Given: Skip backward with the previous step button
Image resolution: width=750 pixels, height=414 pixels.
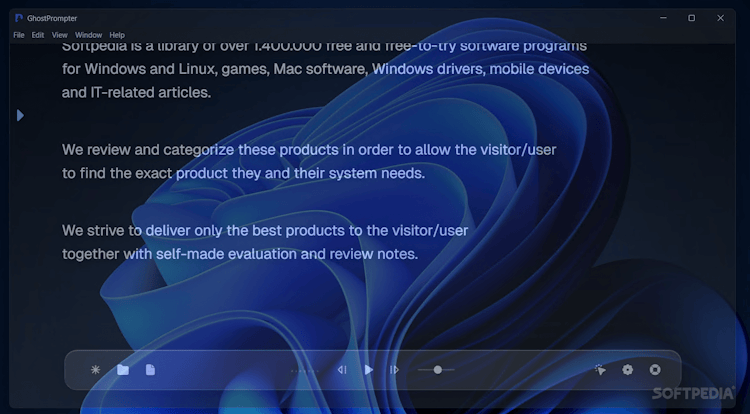Looking at the screenshot, I should [342, 370].
